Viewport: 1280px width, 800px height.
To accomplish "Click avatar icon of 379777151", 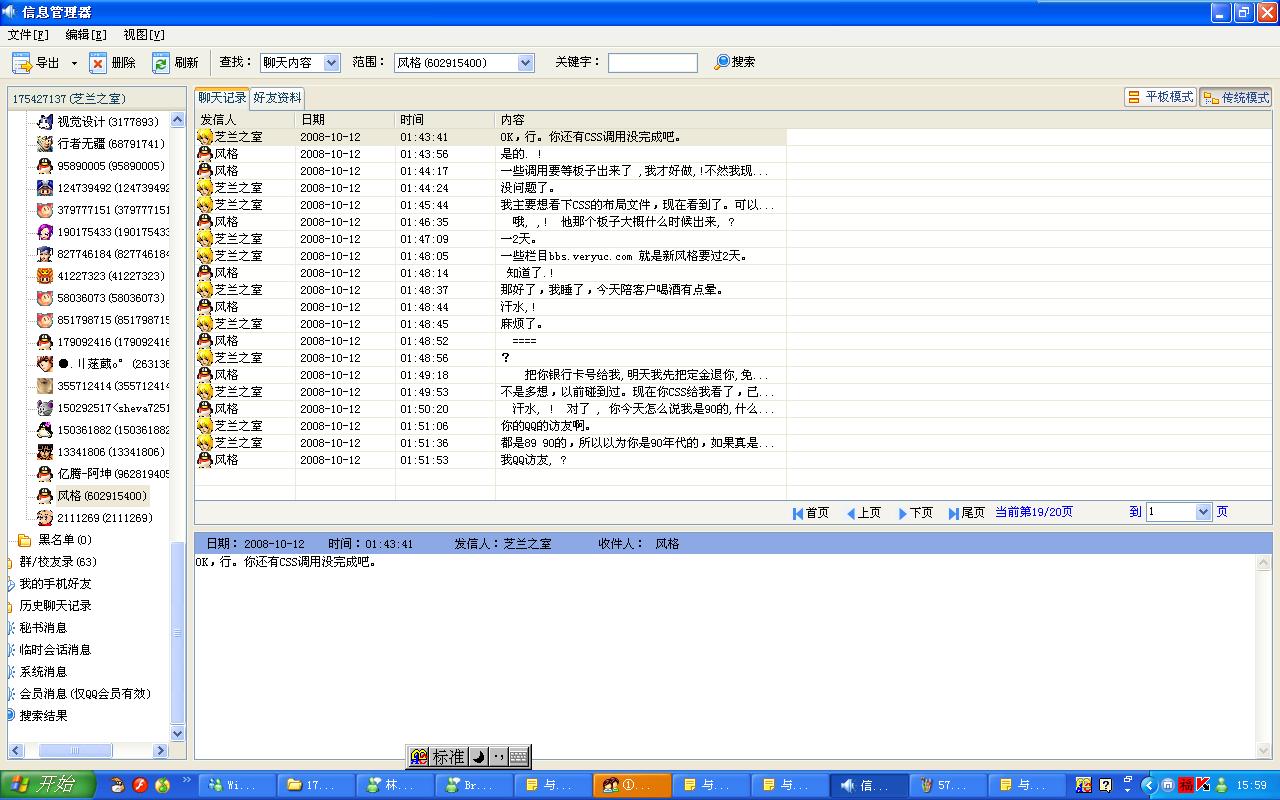I will coord(44,210).
